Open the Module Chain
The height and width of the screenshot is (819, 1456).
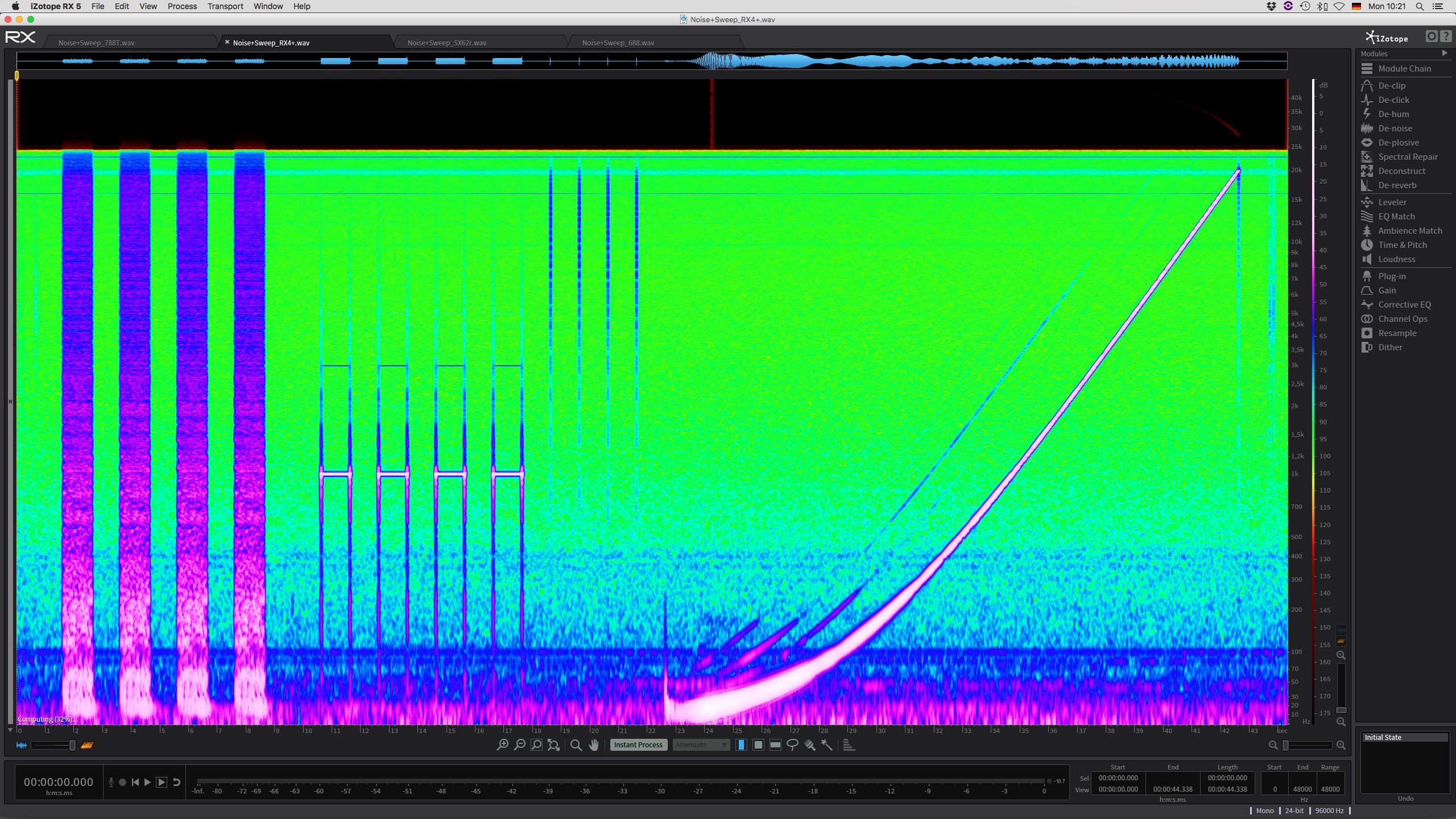pyautogui.click(x=1404, y=69)
